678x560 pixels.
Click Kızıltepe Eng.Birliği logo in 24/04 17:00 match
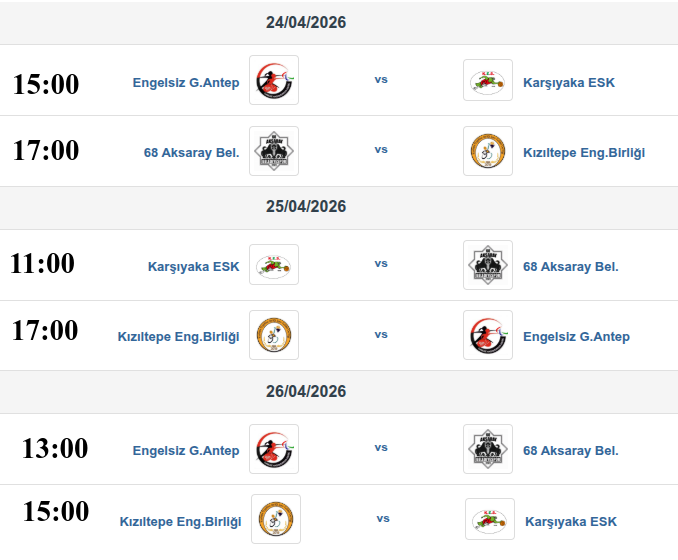pos(488,151)
